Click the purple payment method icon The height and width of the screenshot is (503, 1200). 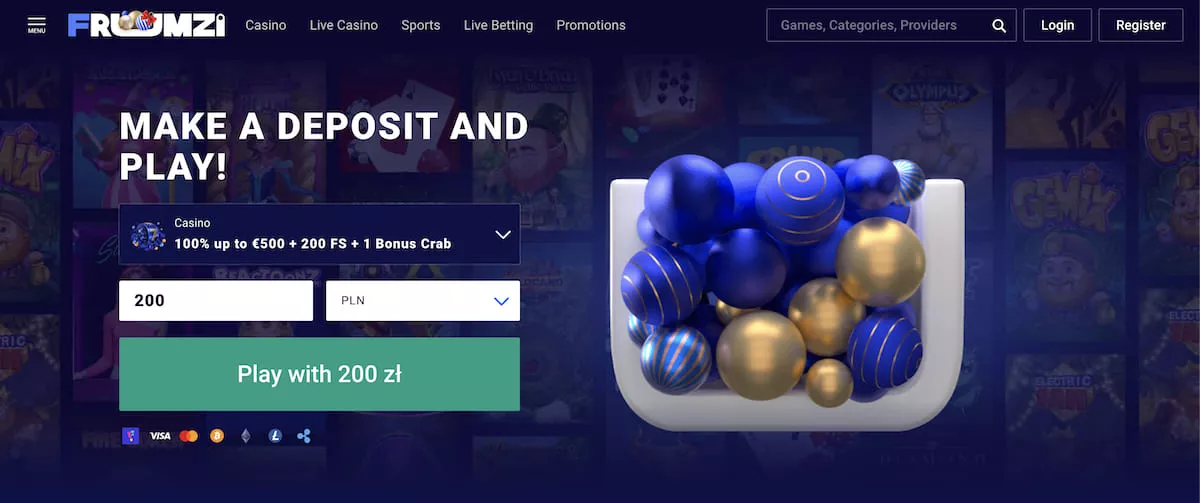click(x=130, y=436)
